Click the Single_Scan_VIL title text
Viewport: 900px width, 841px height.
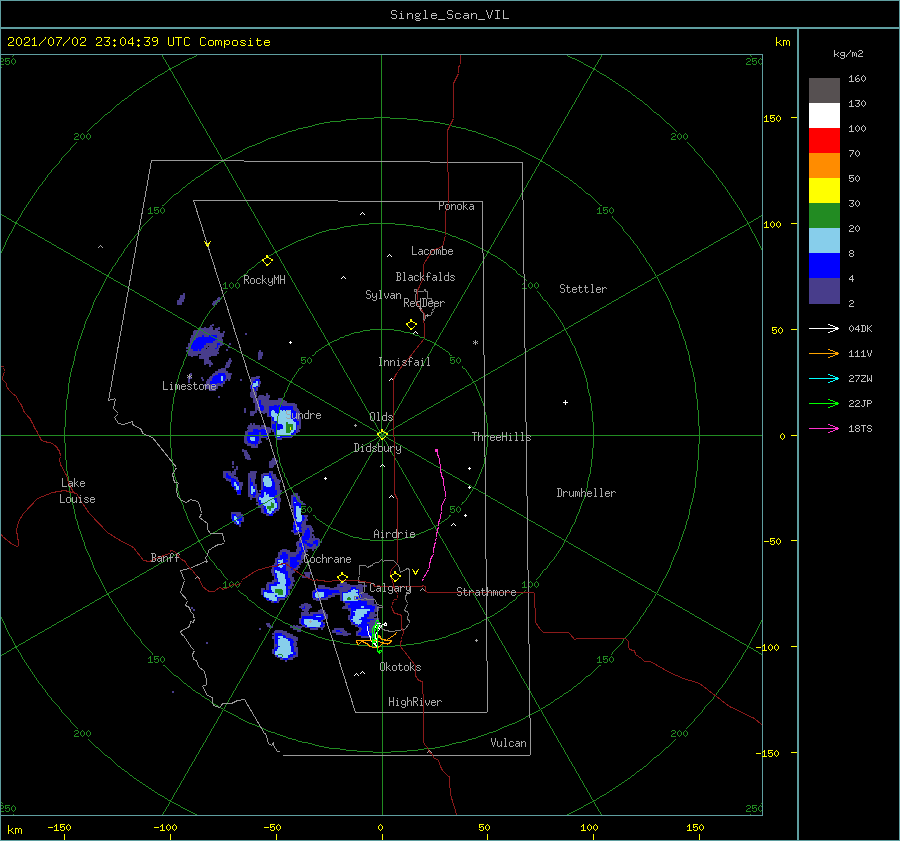pos(449,15)
